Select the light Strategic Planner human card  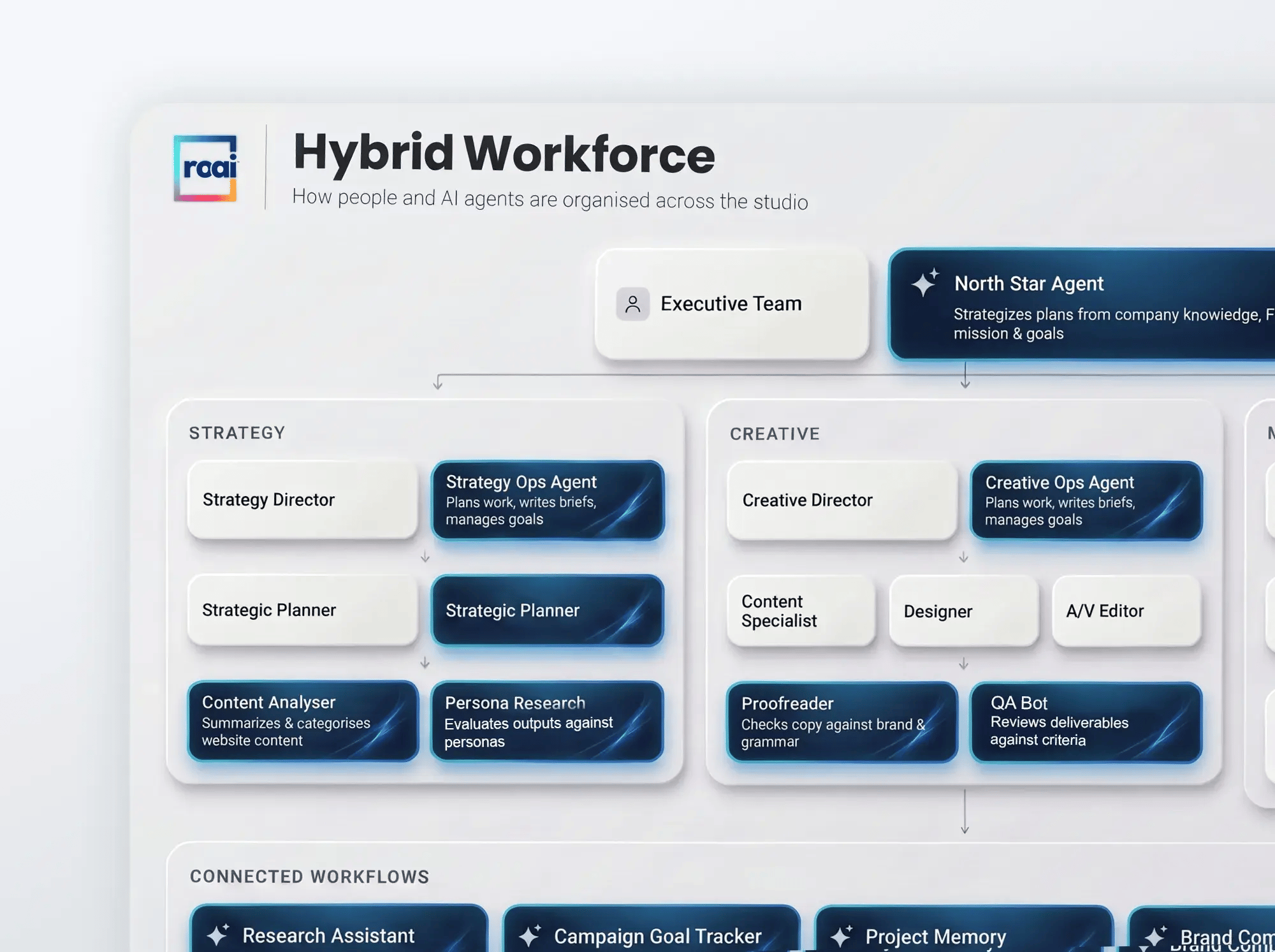[x=303, y=610]
